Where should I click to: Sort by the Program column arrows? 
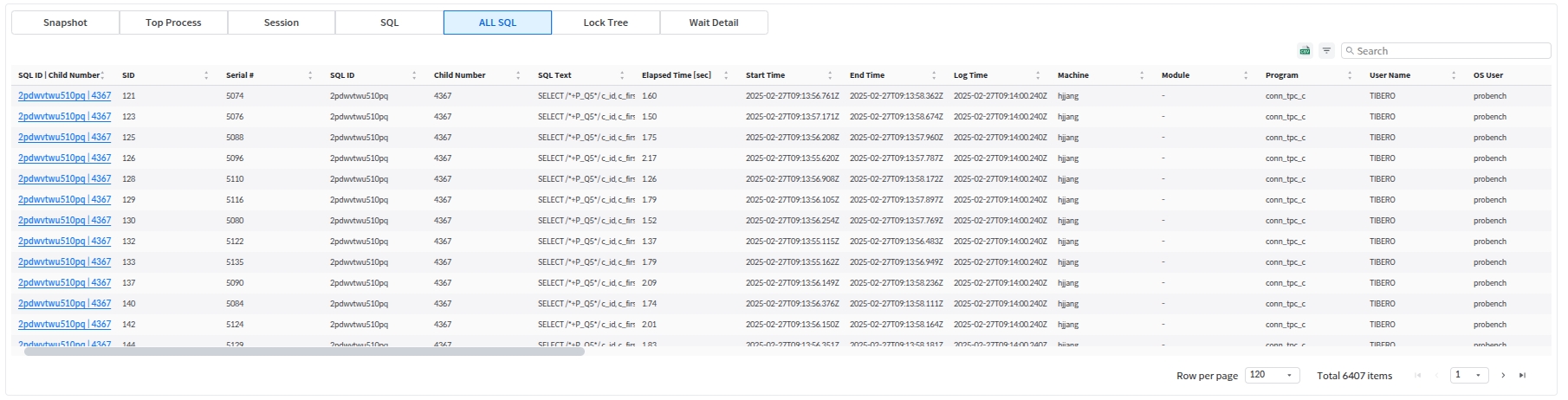(x=1350, y=75)
